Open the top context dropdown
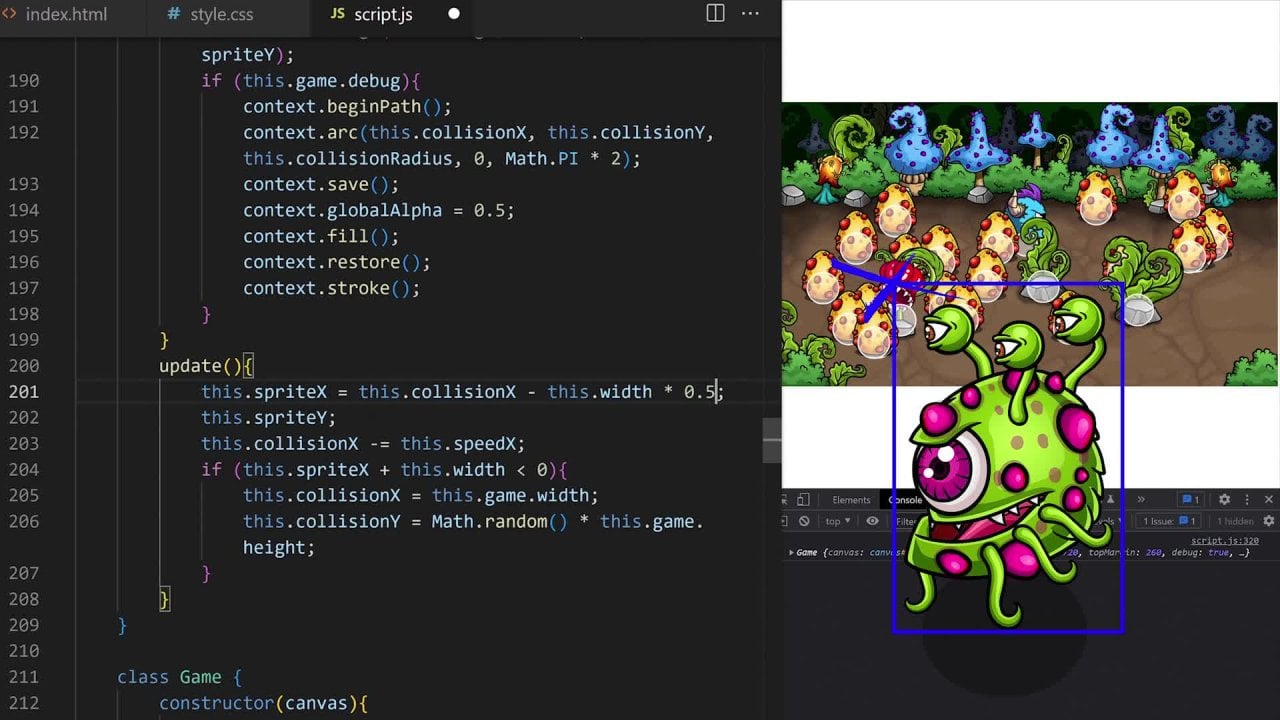 pyautogui.click(x=837, y=521)
